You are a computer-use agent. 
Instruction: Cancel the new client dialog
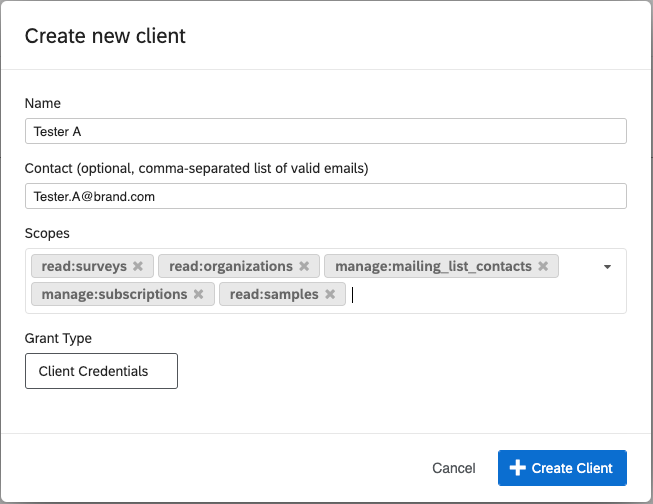(x=453, y=468)
